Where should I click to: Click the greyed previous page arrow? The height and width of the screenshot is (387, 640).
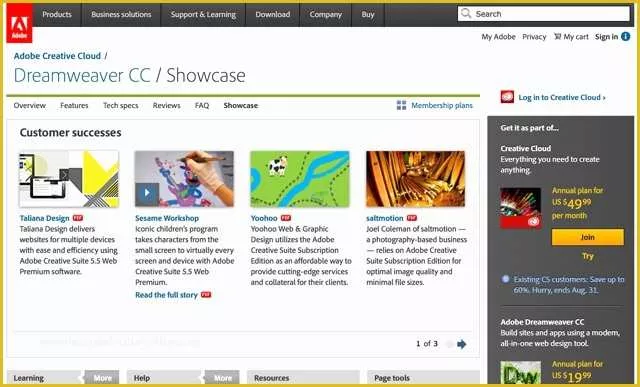click(x=449, y=344)
